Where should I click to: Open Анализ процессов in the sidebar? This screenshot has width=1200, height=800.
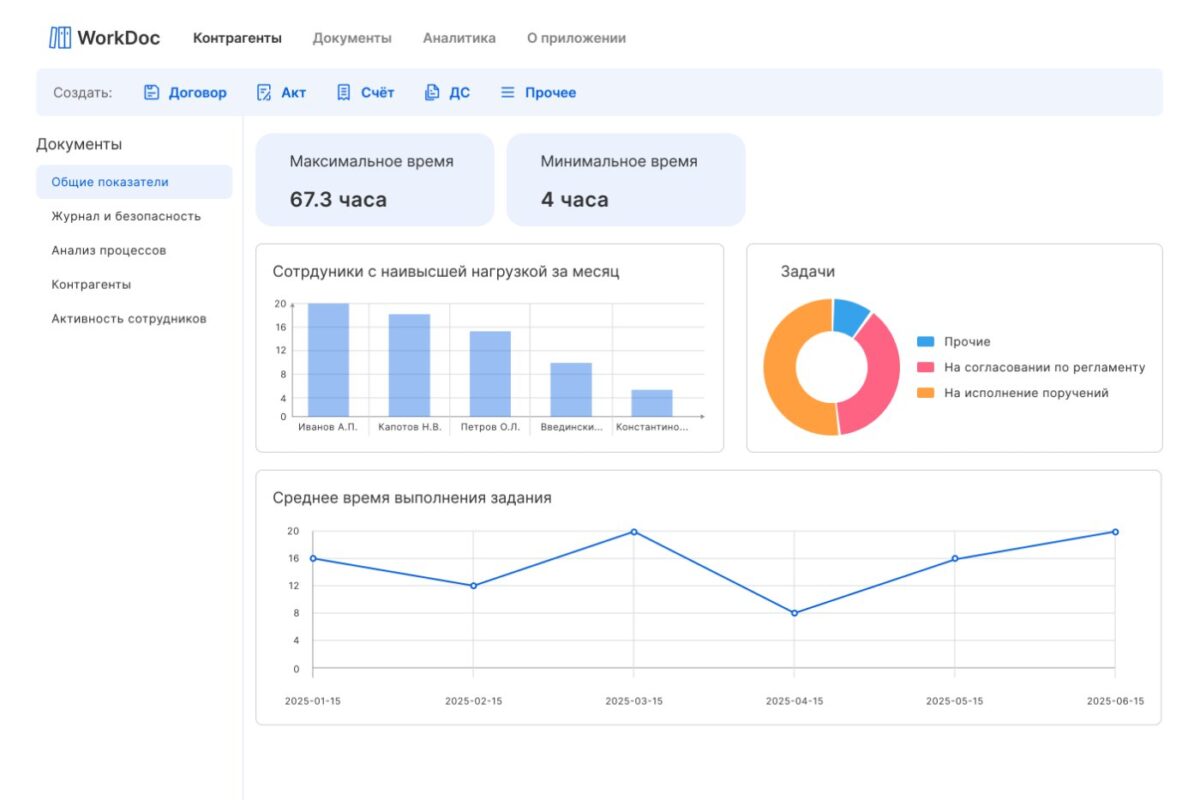tap(109, 250)
